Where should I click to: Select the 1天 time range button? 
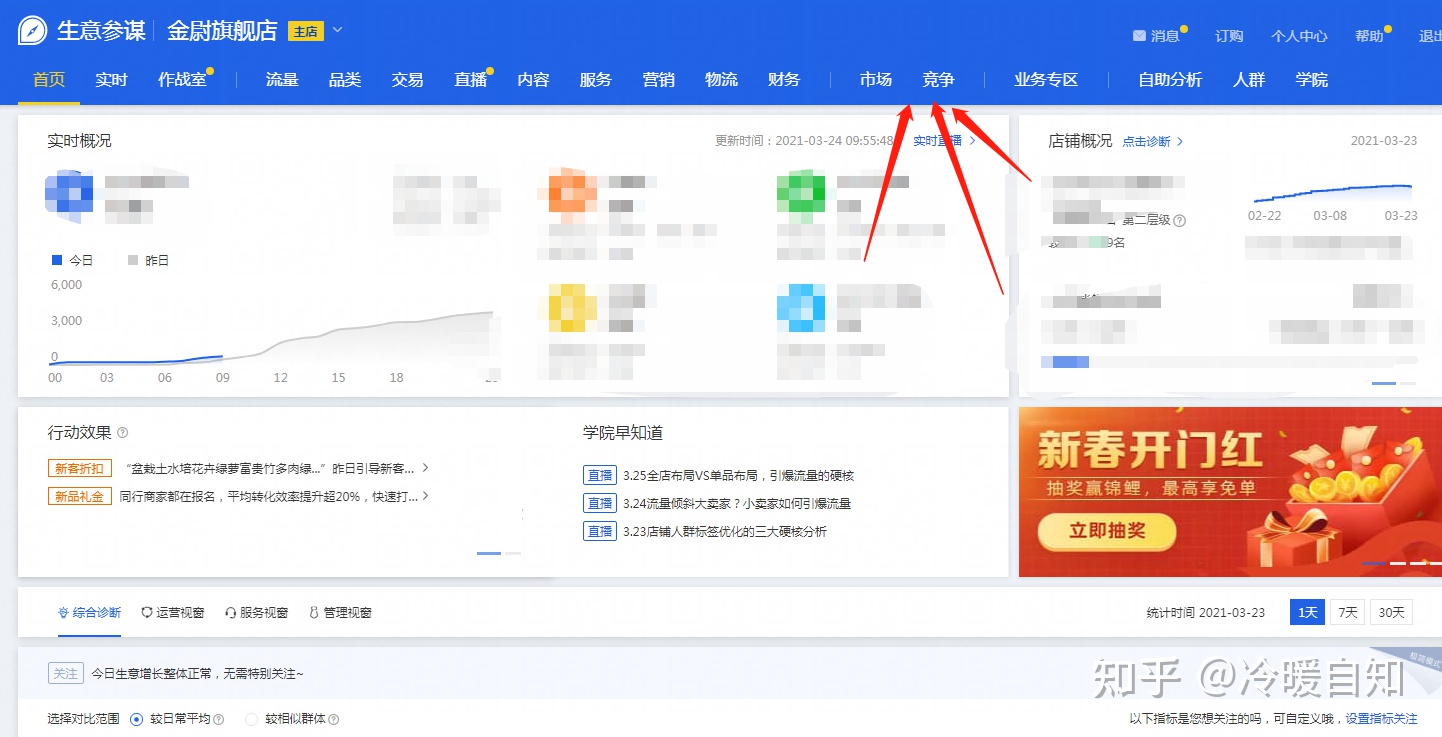pos(1307,612)
